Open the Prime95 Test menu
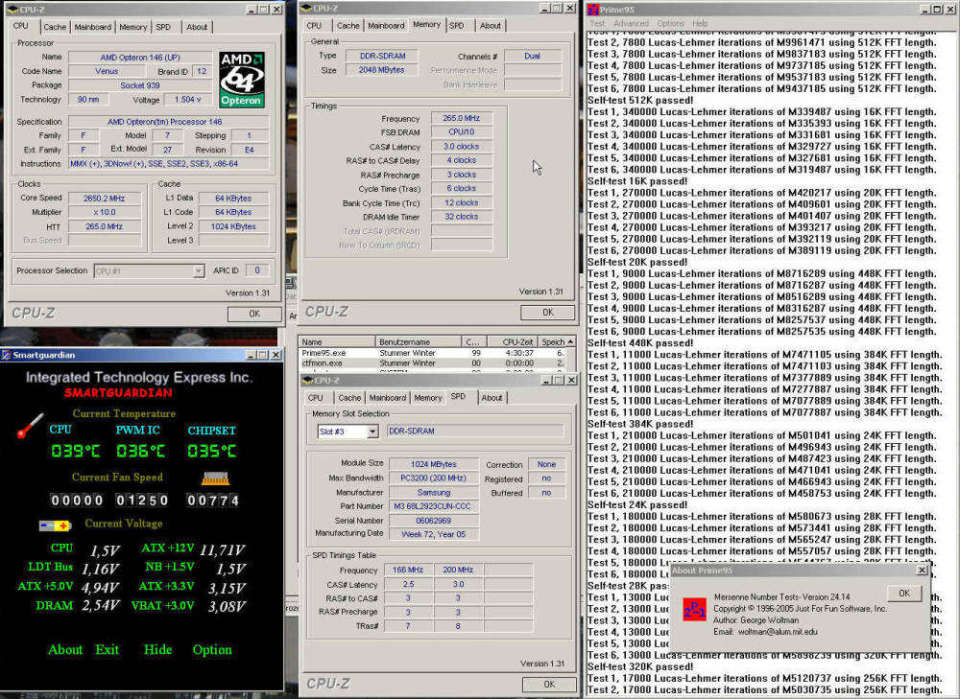The width and height of the screenshot is (960, 699). coord(597,23)
